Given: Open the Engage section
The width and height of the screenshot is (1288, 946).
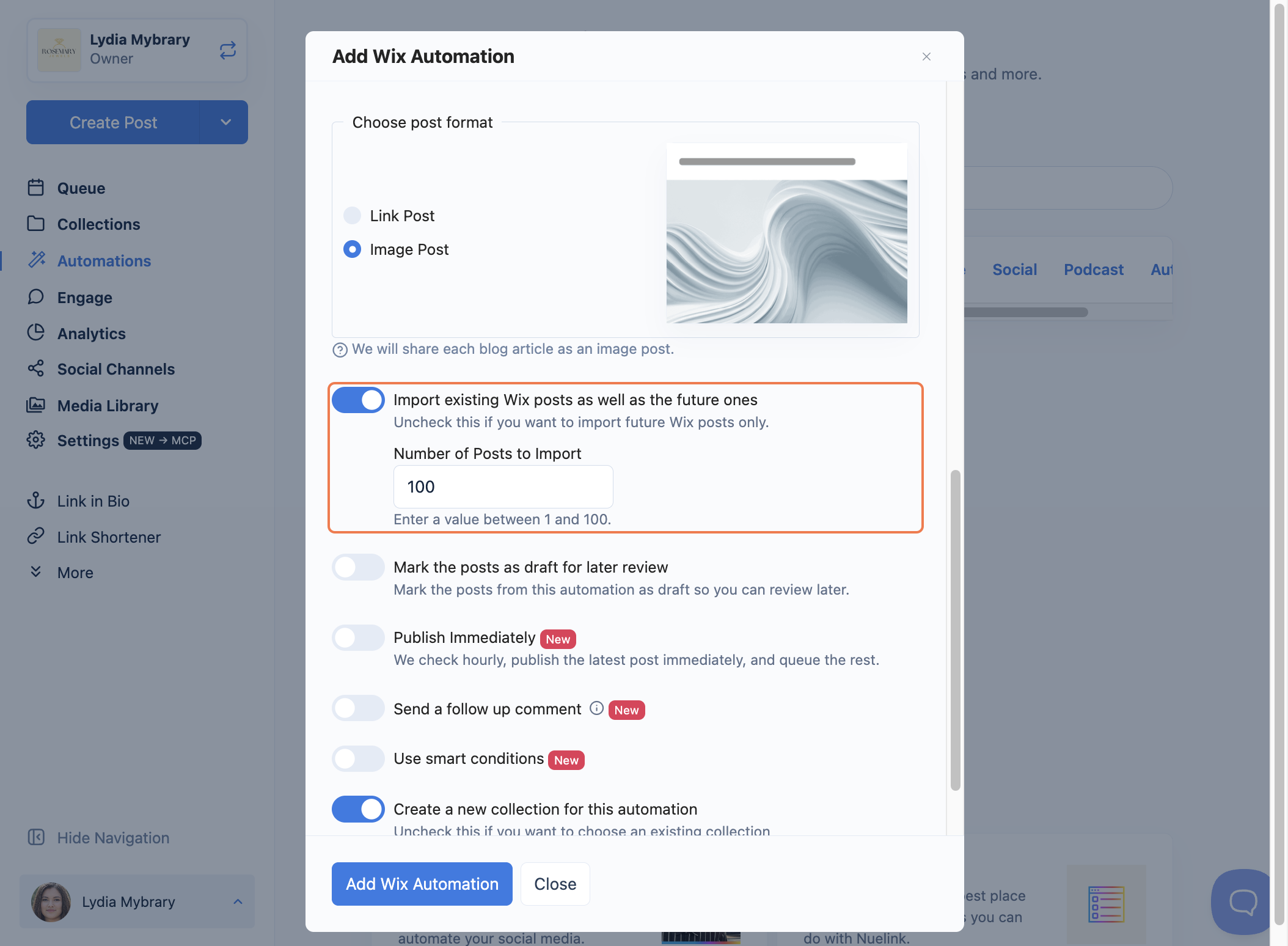Looking at the screenshot, I should (85, 297).
